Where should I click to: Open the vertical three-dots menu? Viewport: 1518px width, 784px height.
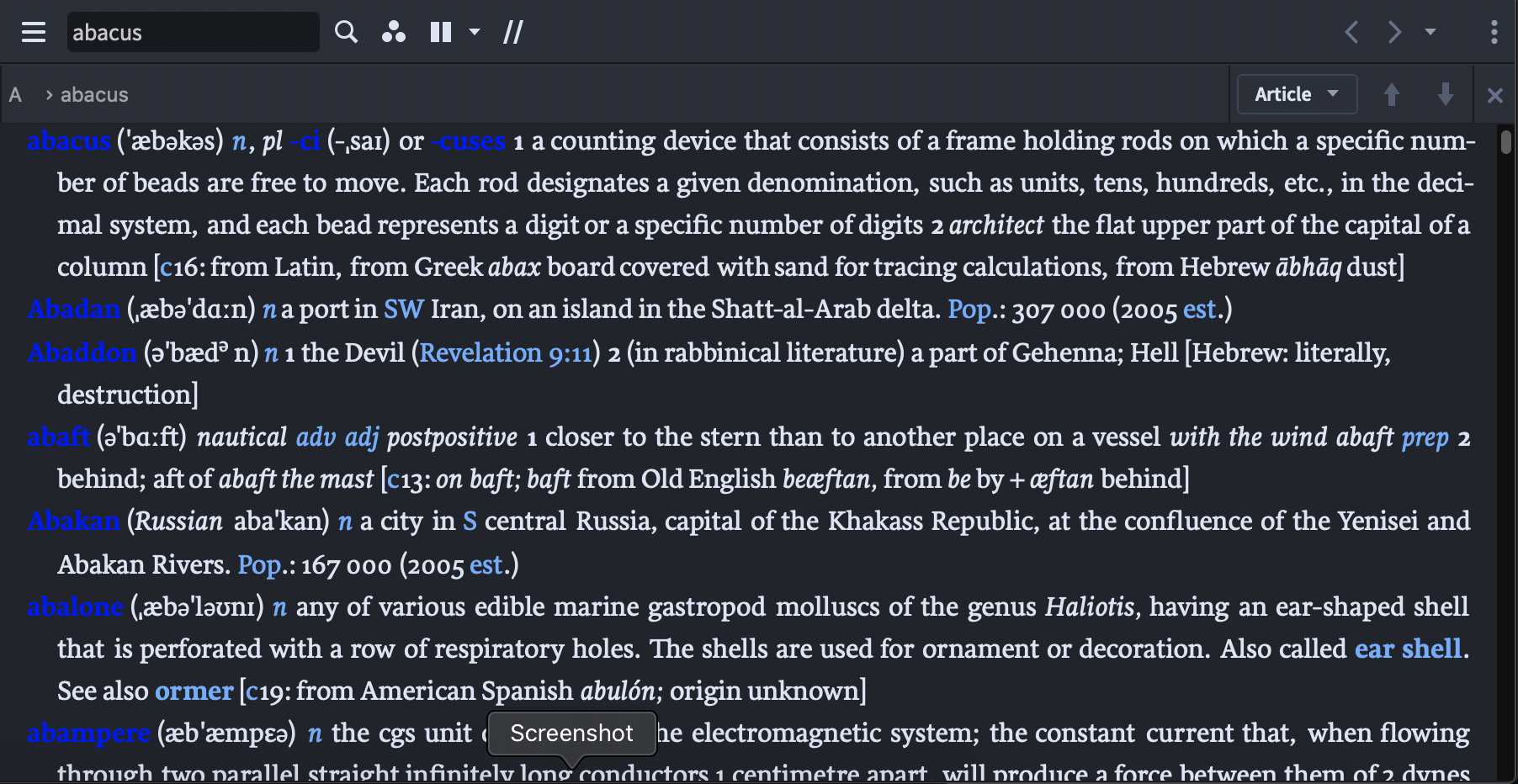click(1494, 32)
